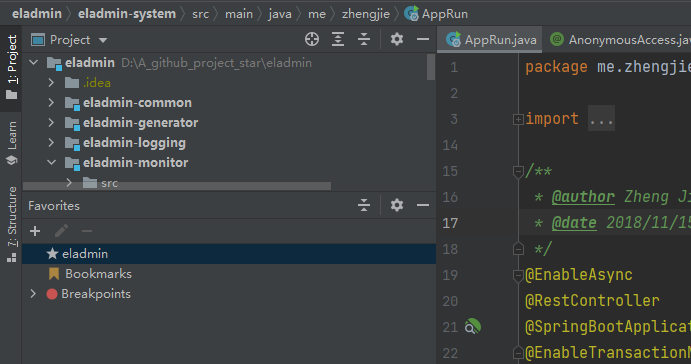Image resolution: width=691 pixels, height=364 pixels.
Task: Click 'main' in the breadcrumb path
Action: 239,14
